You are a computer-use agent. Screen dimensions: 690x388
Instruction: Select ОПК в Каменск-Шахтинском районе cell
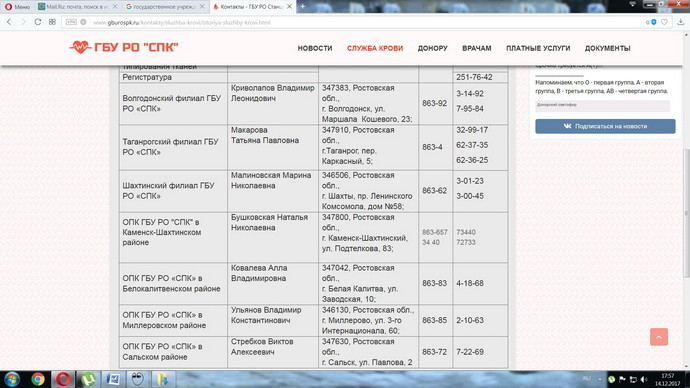pyautogui.click(x=173, y=238)
